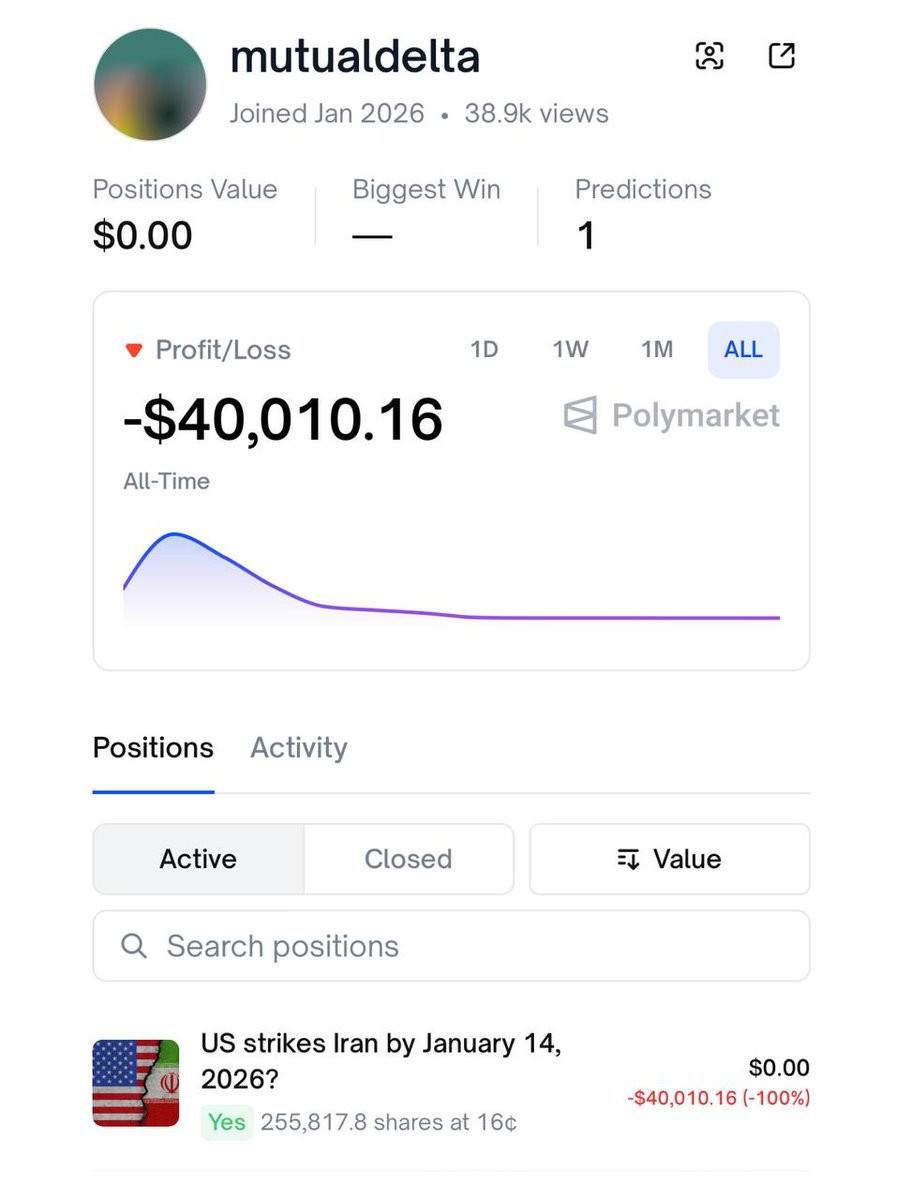Click the green Yes outcome badge
This screenshot has height=1200, width=910.
tap(227, 1122)
